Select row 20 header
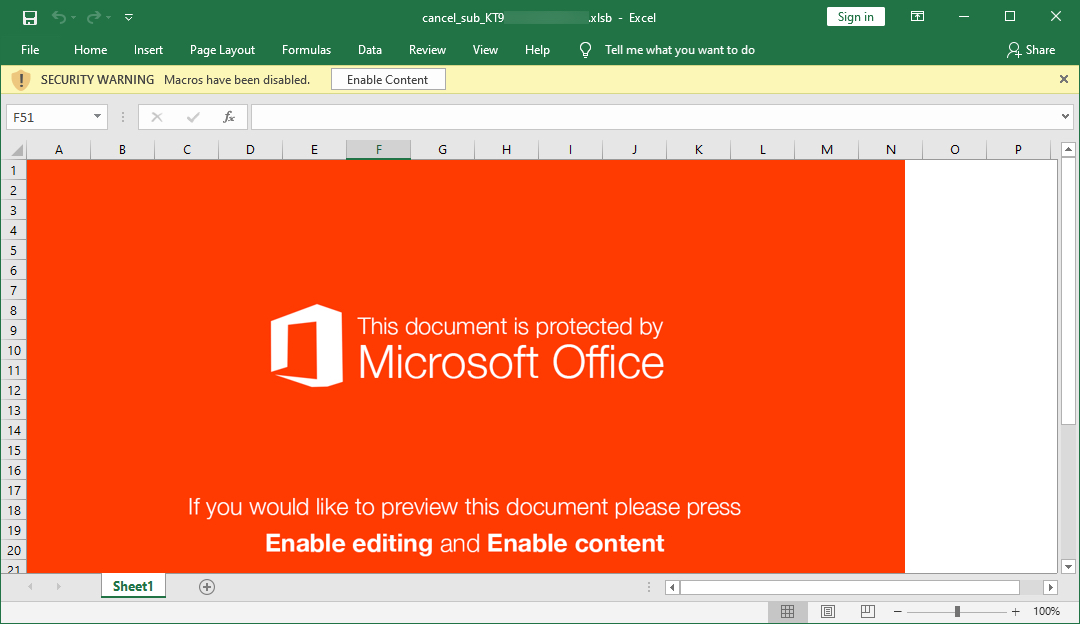The height and width of the screenshot is (624, 1080). point(13,550)
